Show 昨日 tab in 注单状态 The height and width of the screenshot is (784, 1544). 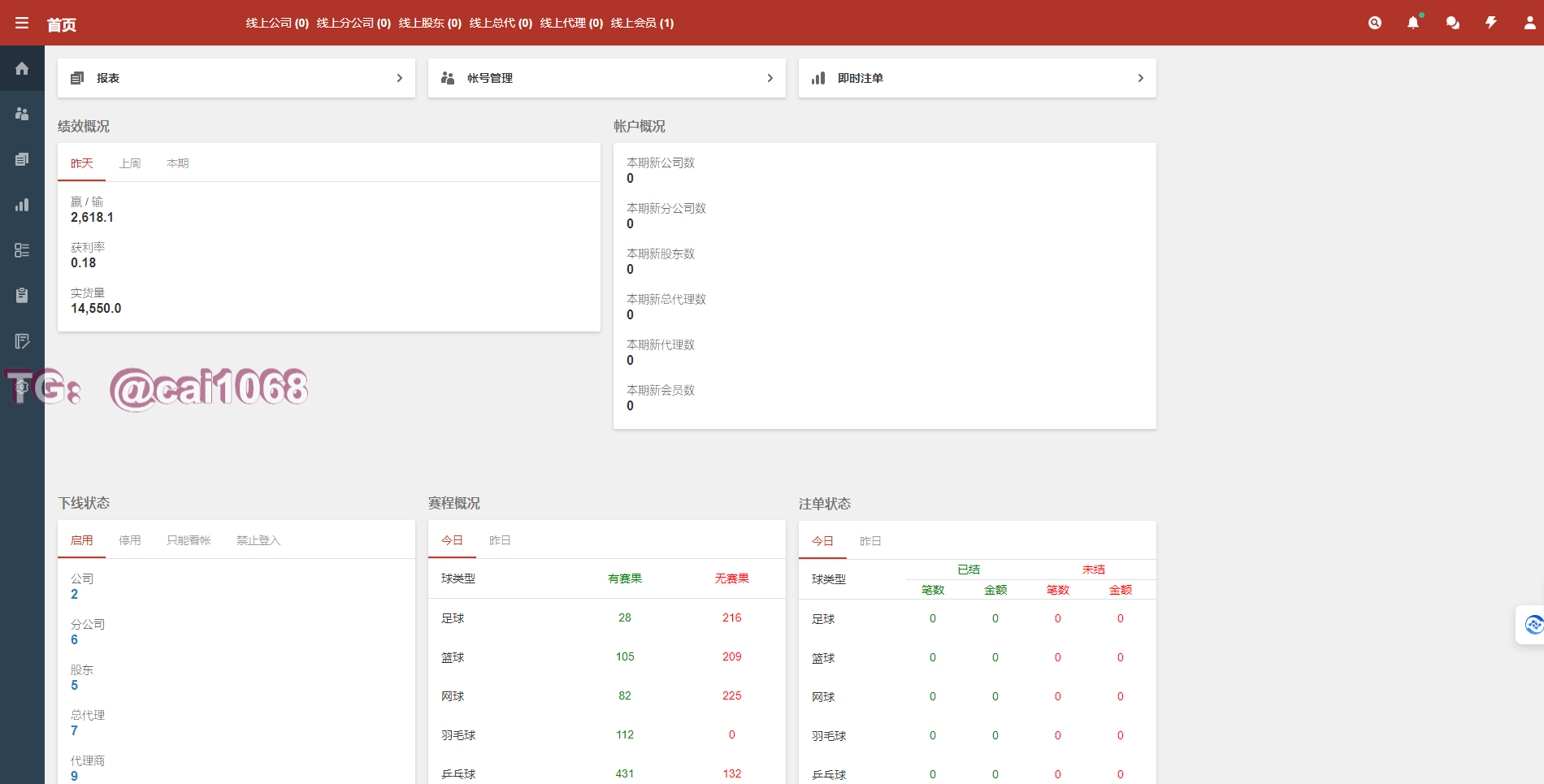point(870,541)
